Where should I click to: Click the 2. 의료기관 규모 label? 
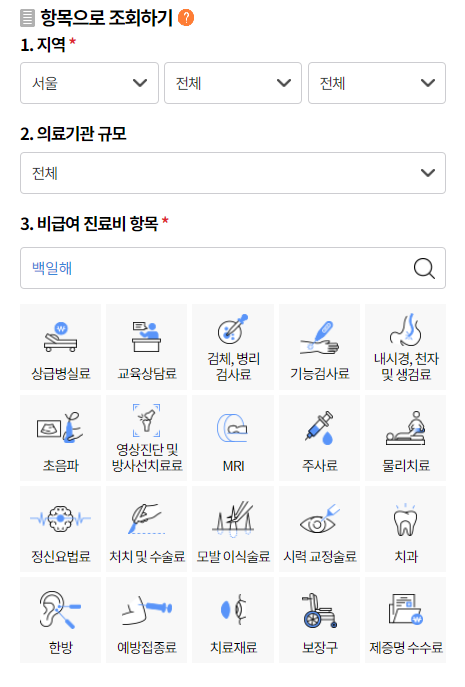click(x=73, y=134)
